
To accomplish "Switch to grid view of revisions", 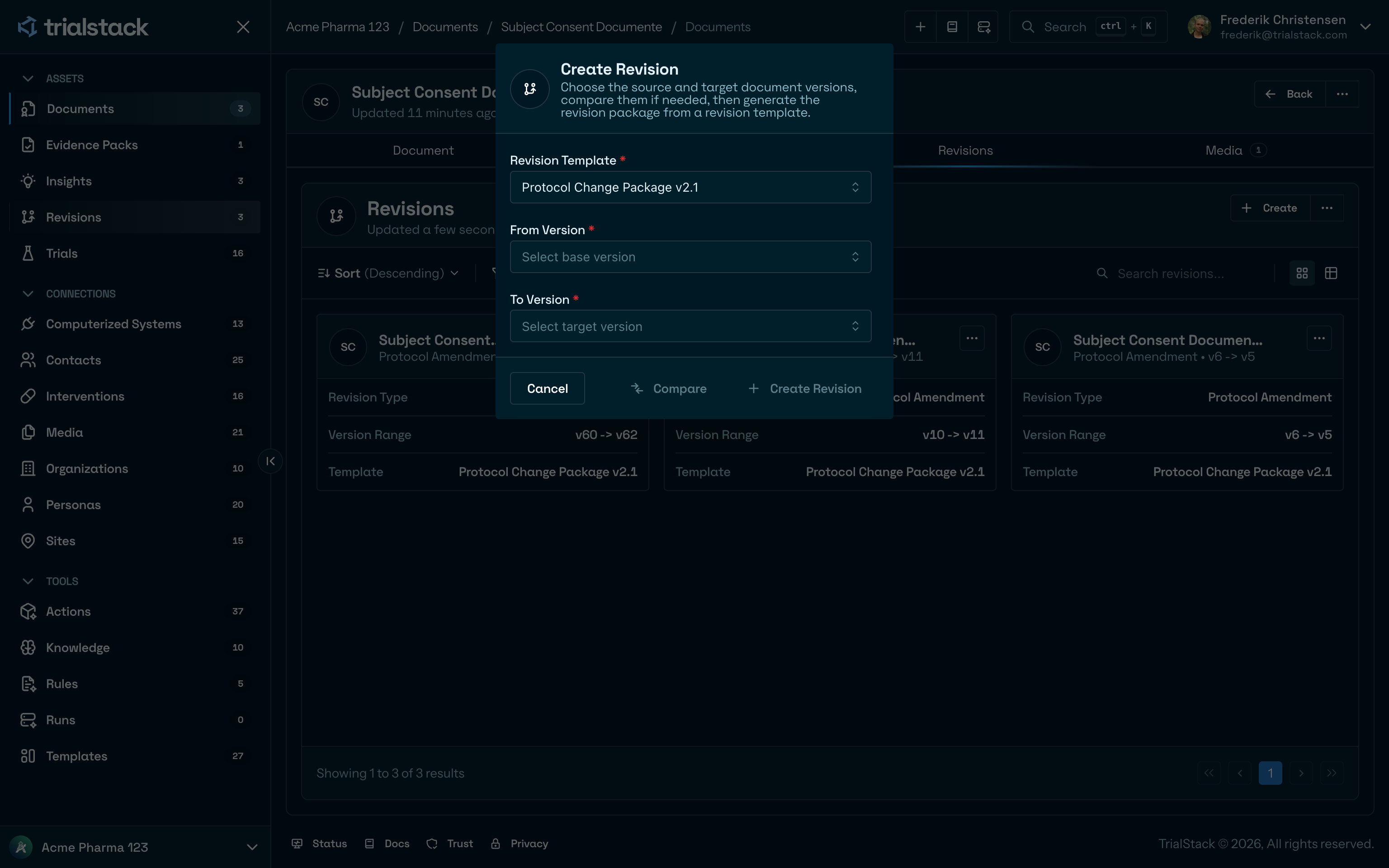I will coord(1302,273).
